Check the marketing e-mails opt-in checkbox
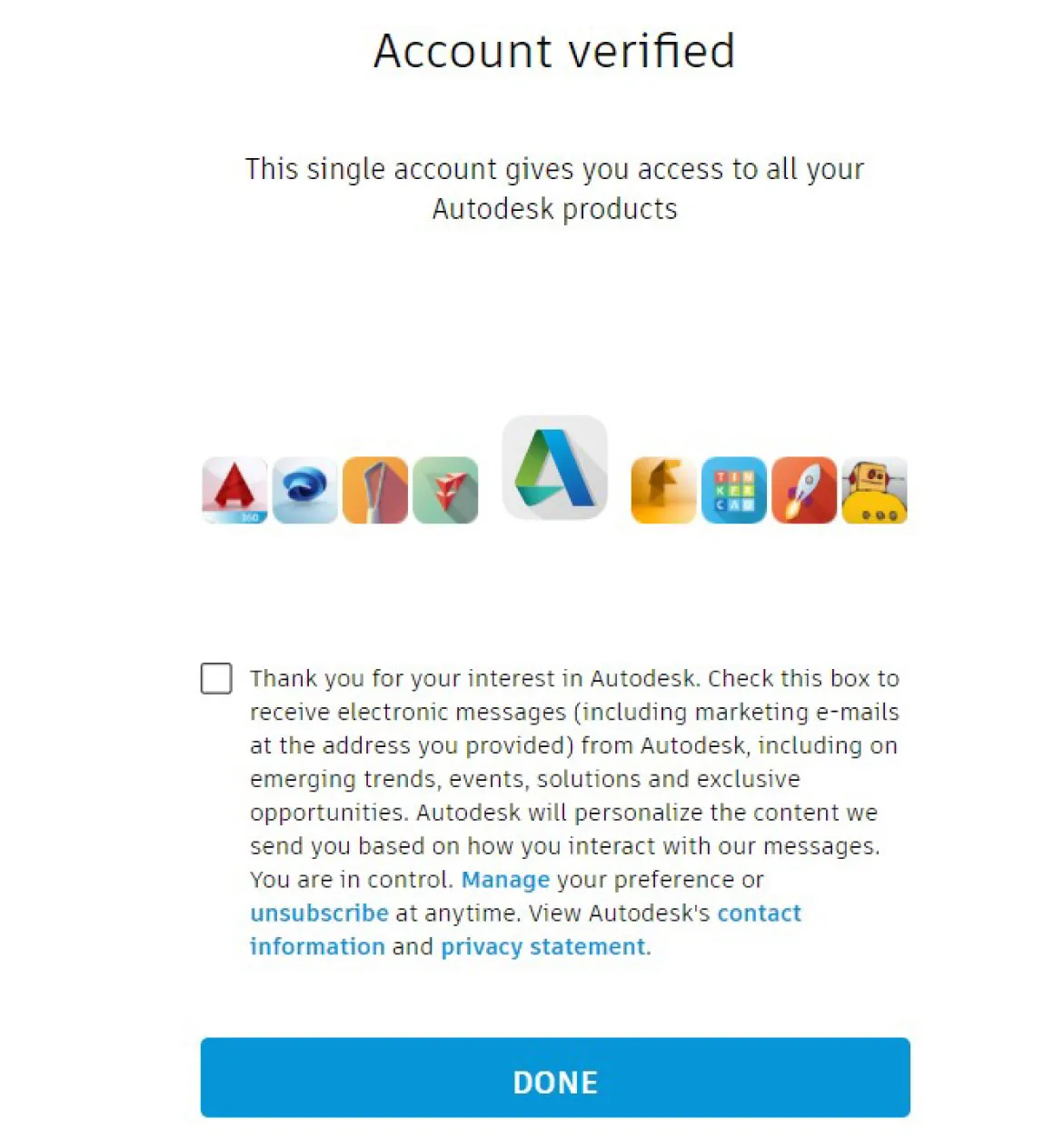 (x=216, y=678)
